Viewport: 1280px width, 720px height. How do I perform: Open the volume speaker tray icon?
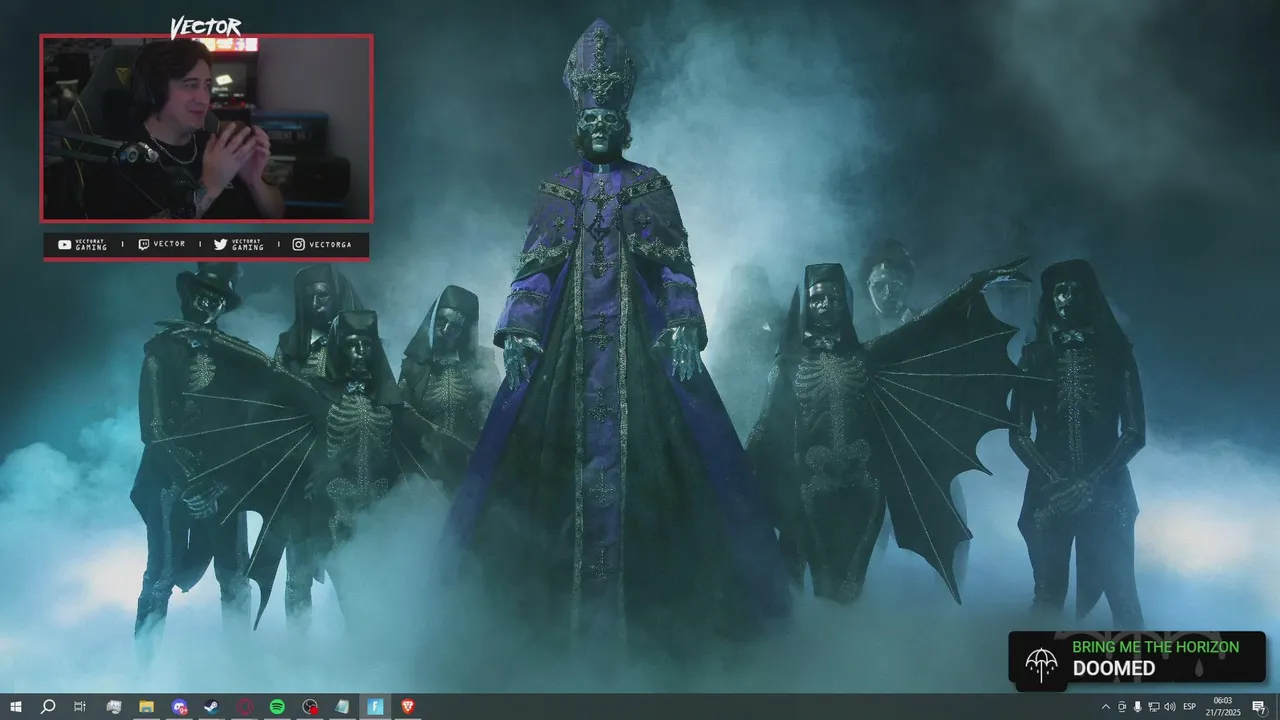[x=1170, y=707]
